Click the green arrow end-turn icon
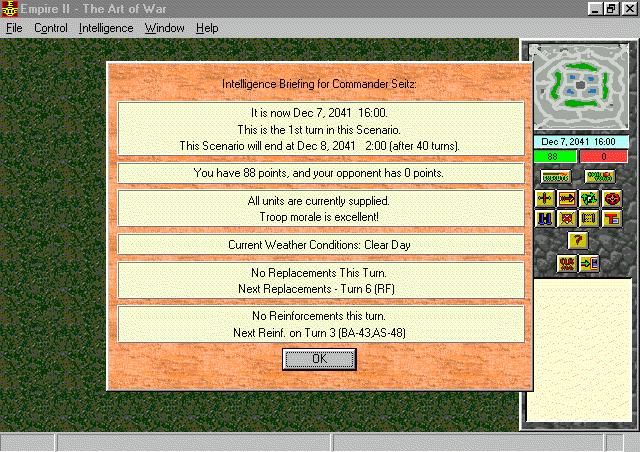The height and width of the screenshot is (452, 640). pos(589,263)
